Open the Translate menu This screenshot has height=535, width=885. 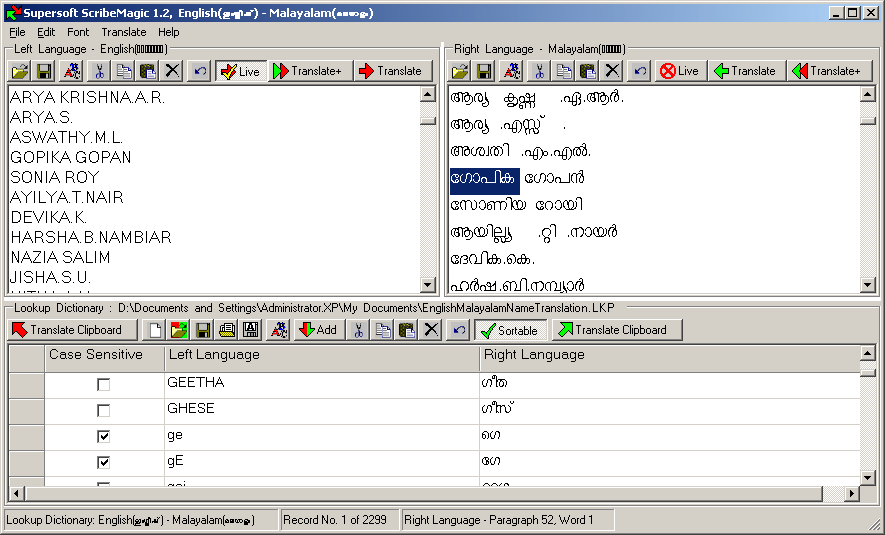click(124, 32)
